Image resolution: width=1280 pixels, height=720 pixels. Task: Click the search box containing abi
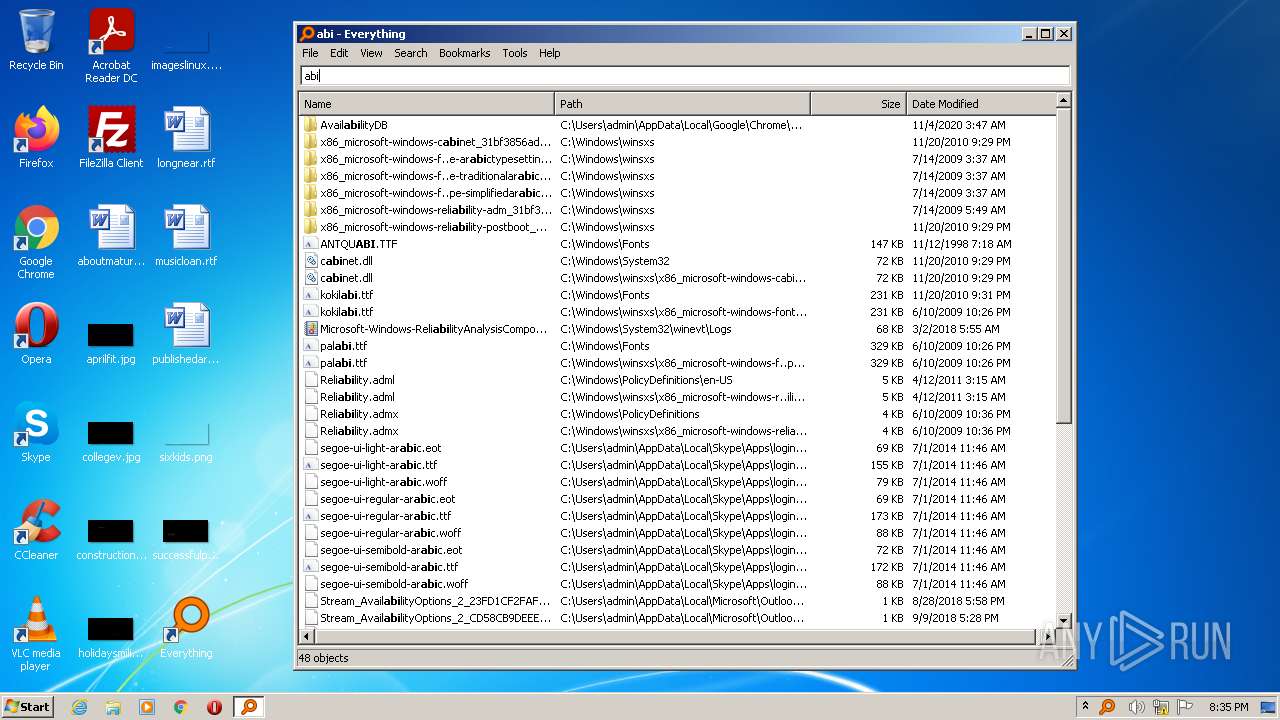(685, 75)
